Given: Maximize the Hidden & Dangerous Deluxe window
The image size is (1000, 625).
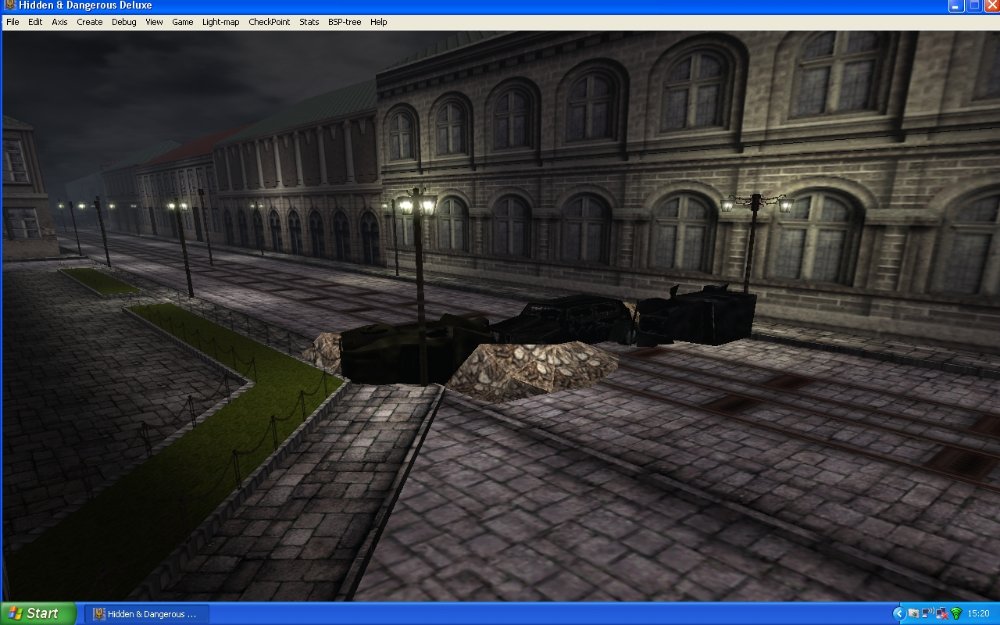Looking at the screenshot, I should click(x=974, y=6).
